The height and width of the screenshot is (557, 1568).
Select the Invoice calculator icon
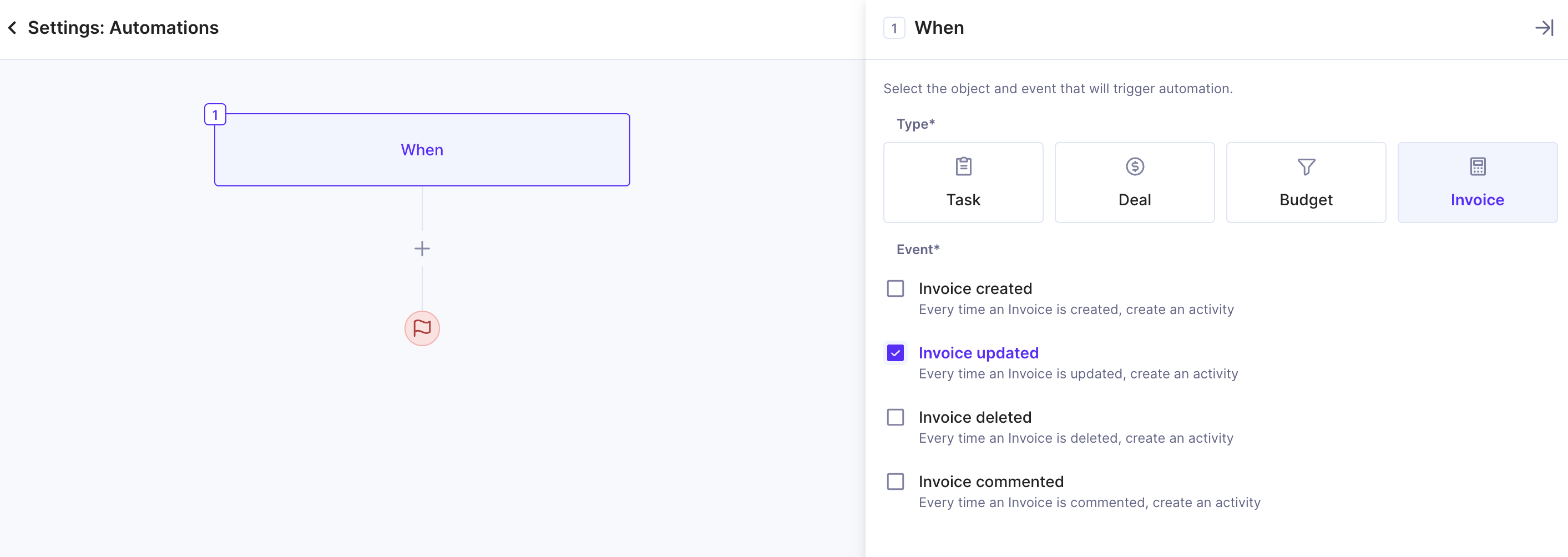(x=1478, y=166)
